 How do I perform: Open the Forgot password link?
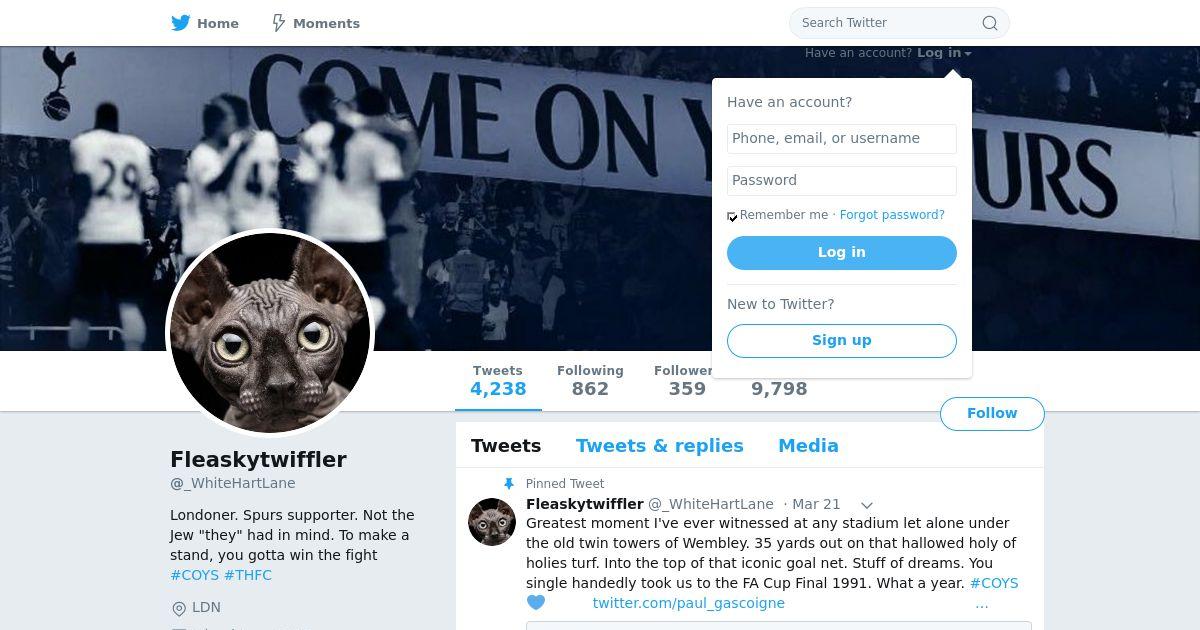point(892,215)
